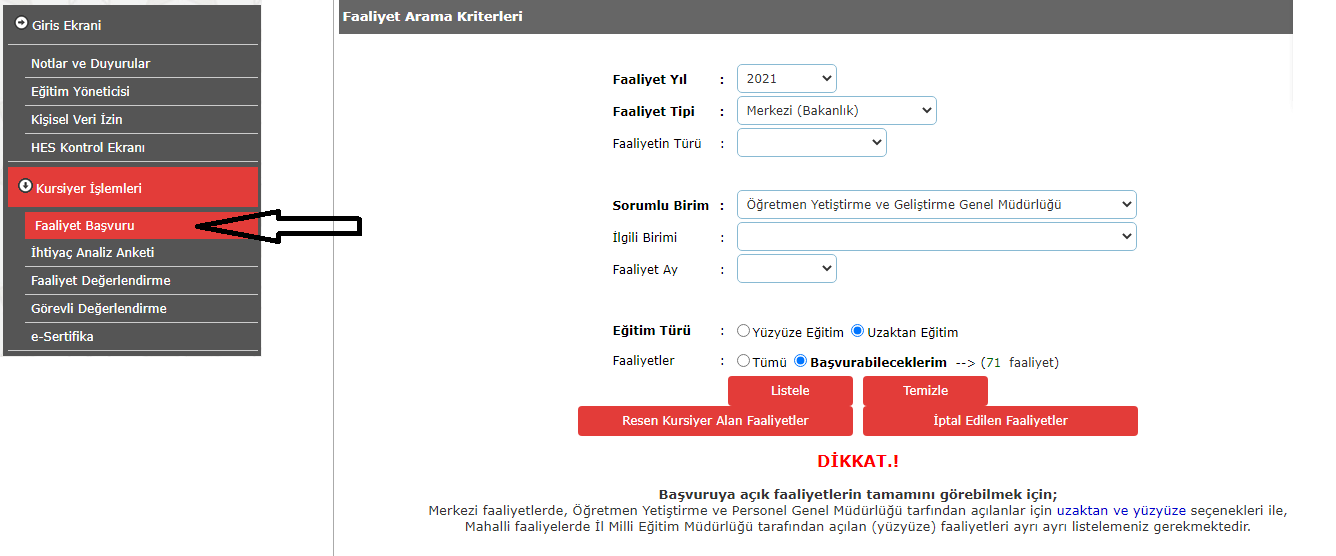Open the Sorumlu Birim dropdown
The image size is (1336, 556).
[936, 205]
